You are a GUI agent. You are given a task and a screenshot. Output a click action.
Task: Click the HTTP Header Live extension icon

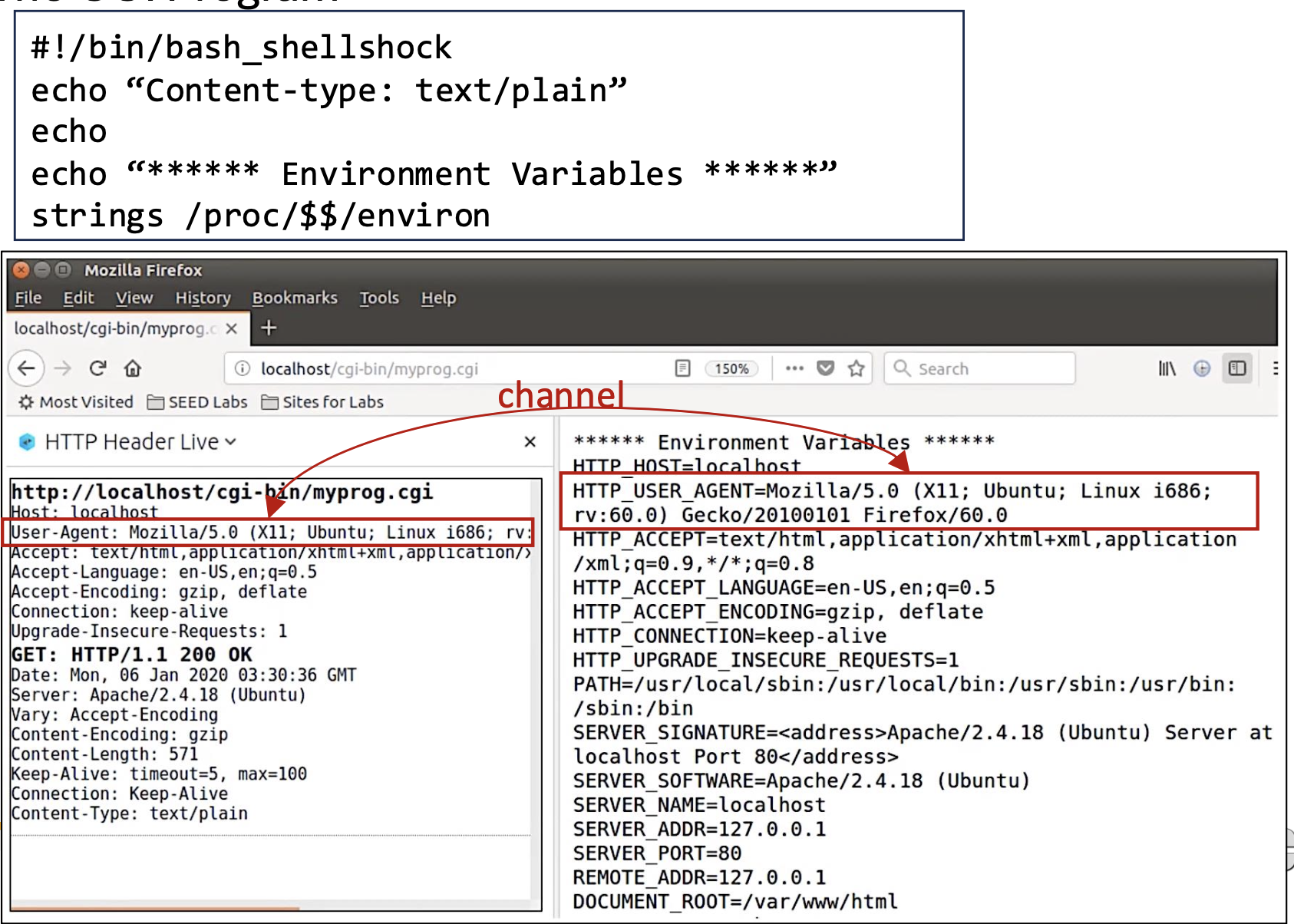1202,368
